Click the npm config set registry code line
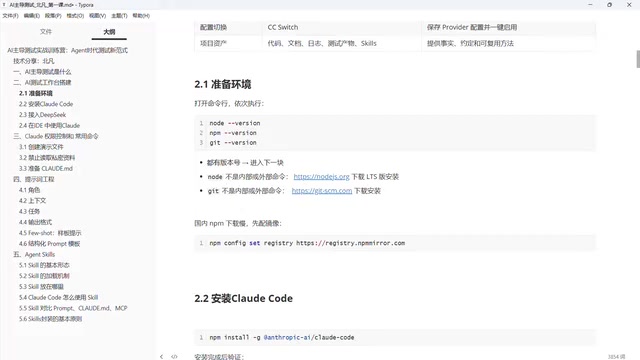 [x=307, y=243]
